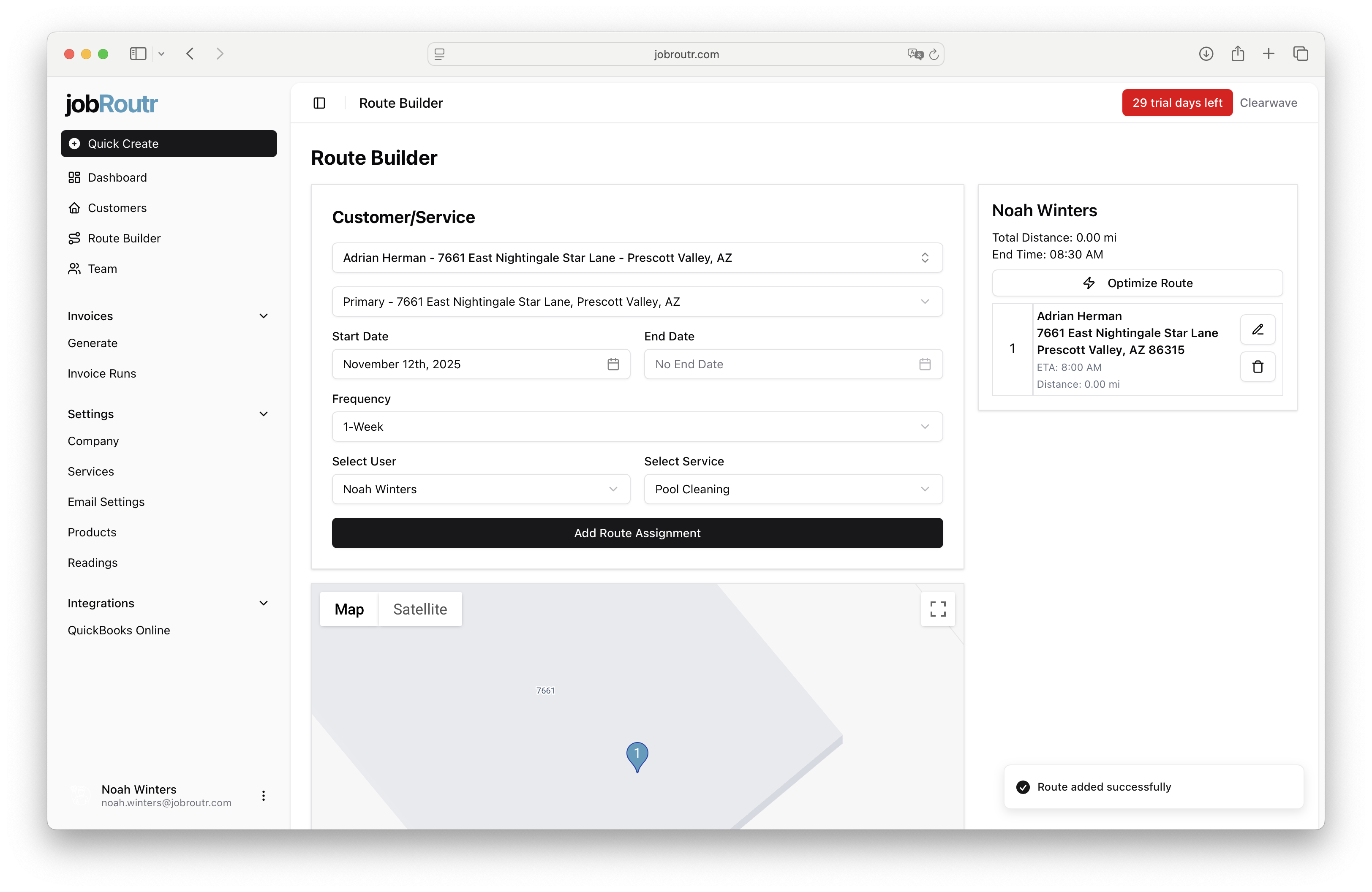Switch map to Satellite view
This screenshot has height=892, width=1372.
[420, 609]
